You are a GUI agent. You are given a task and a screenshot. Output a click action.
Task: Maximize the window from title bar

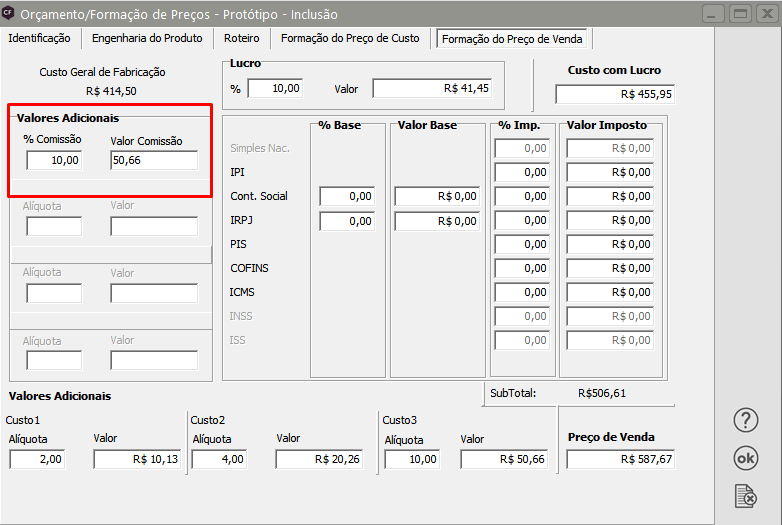pyautogui.click(x=740, y=14)
